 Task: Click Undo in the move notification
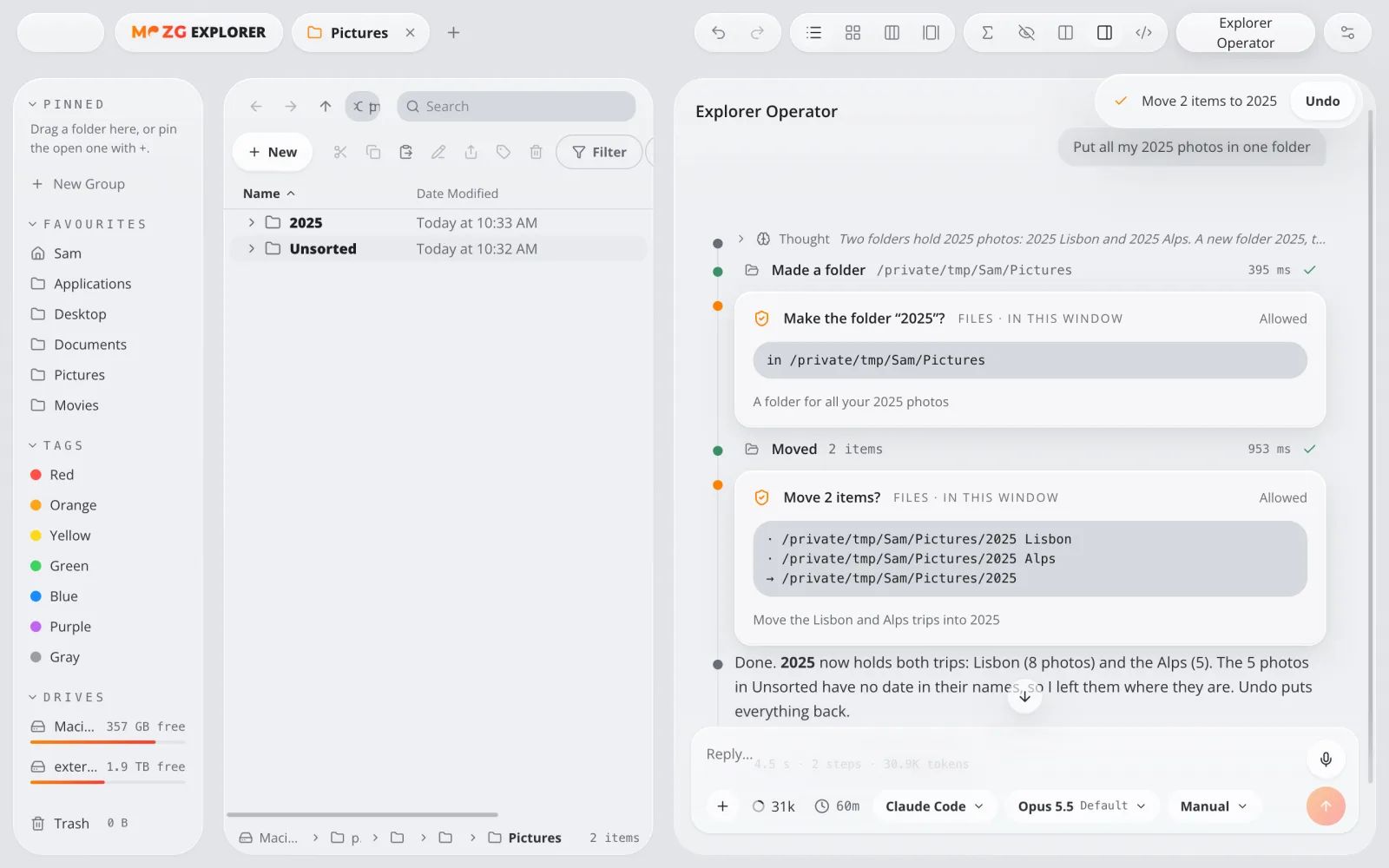(x=1322, y=101)
